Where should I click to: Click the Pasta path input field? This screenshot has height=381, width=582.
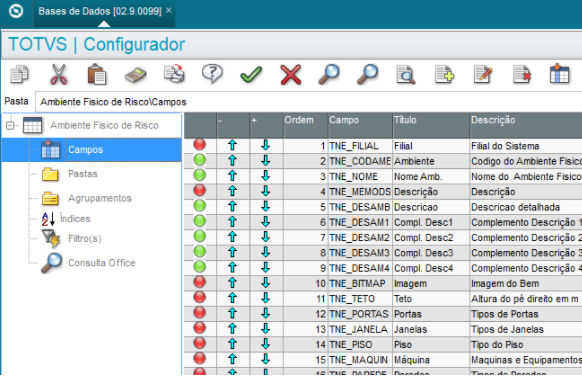308,102
